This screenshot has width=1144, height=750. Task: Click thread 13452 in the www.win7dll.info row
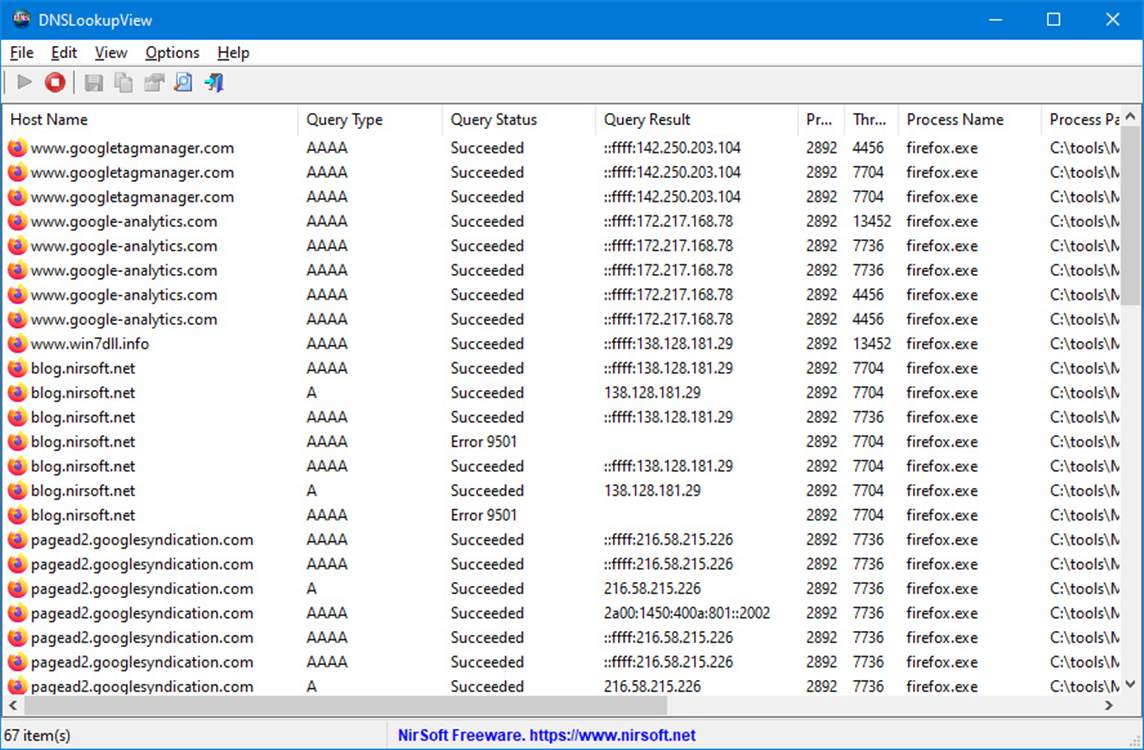pos(872,344)
